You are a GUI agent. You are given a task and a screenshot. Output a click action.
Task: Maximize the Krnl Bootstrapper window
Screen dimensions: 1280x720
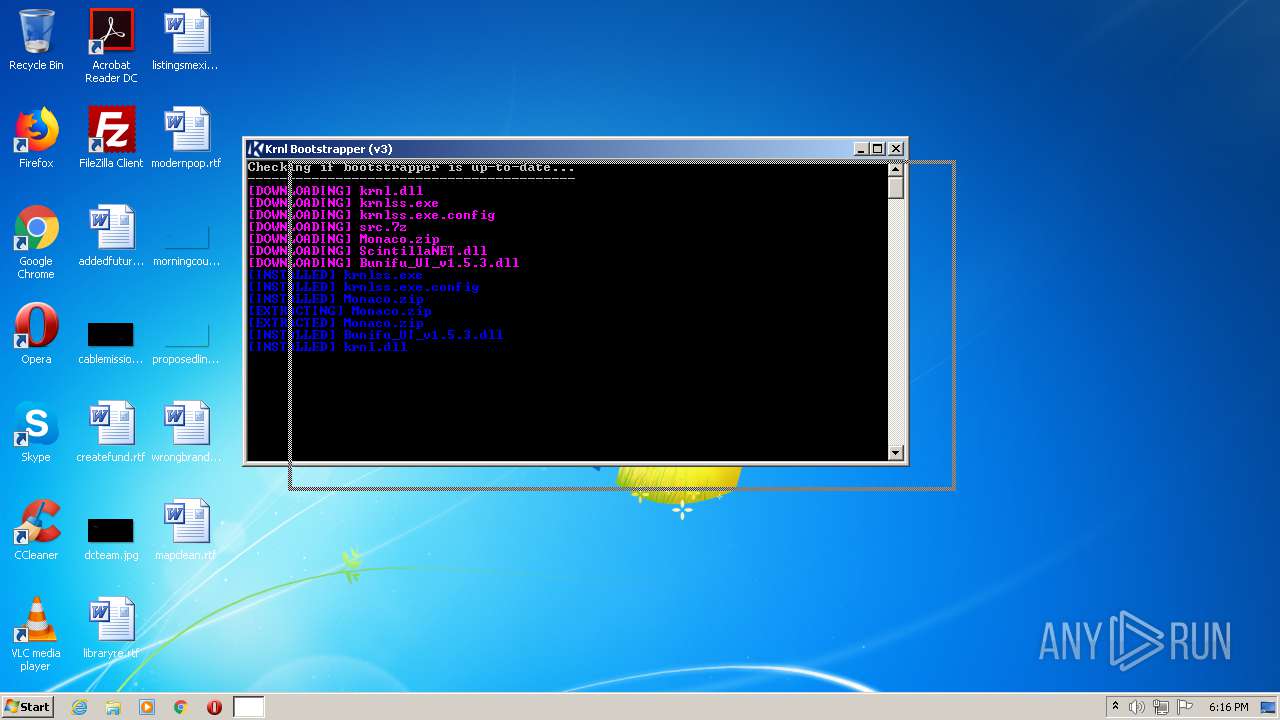[878, 149]
